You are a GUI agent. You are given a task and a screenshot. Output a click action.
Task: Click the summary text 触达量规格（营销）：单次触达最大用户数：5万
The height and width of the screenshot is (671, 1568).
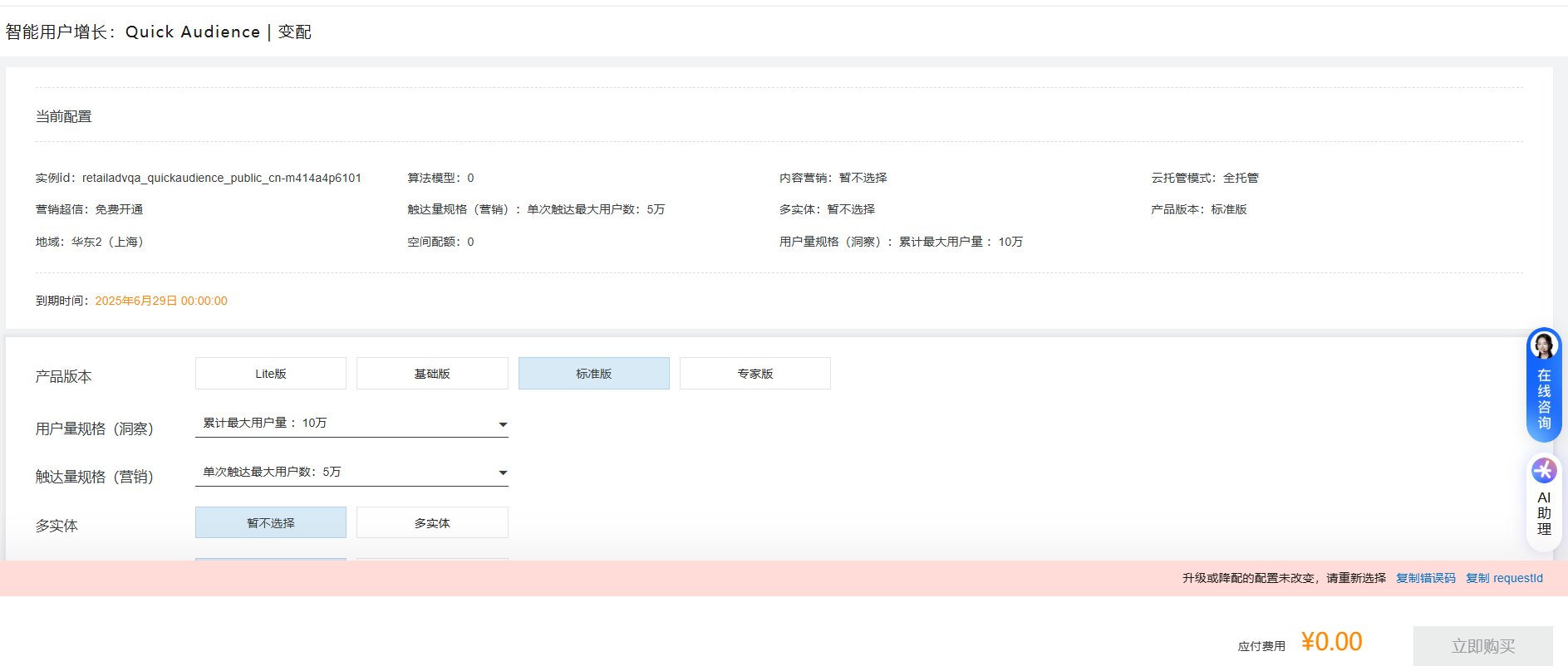536,209
